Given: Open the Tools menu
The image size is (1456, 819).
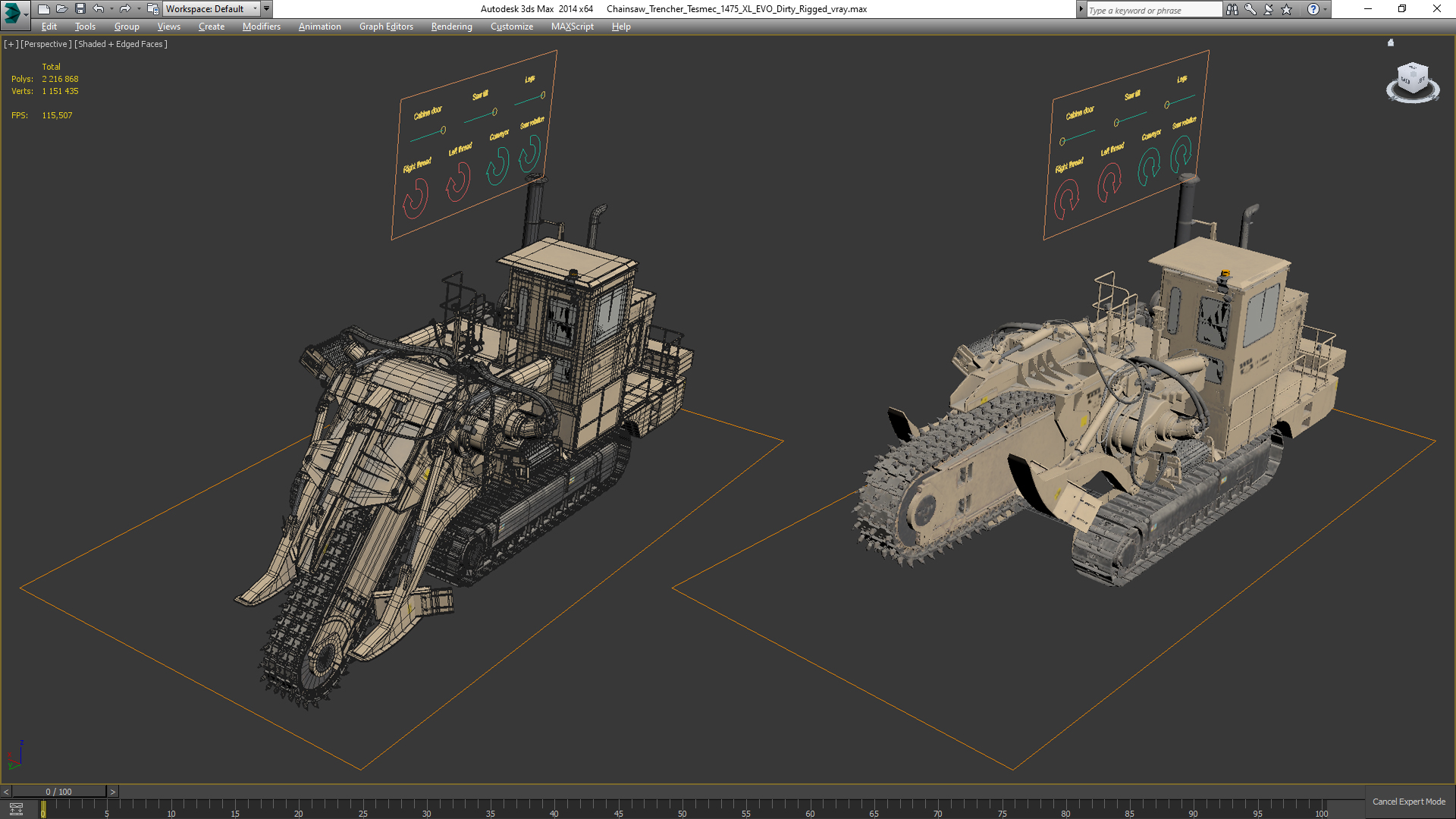Looking at the screenshot, I should tap(85, 27).
